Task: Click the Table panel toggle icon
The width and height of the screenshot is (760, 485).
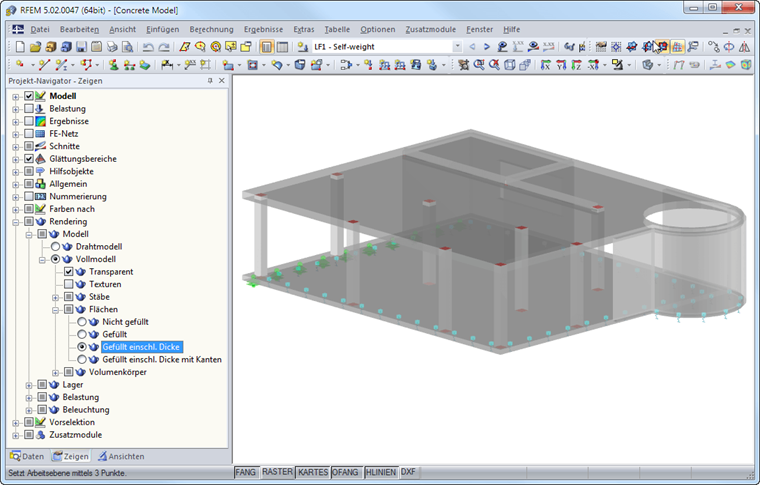Action: click(x=282, y=47)
